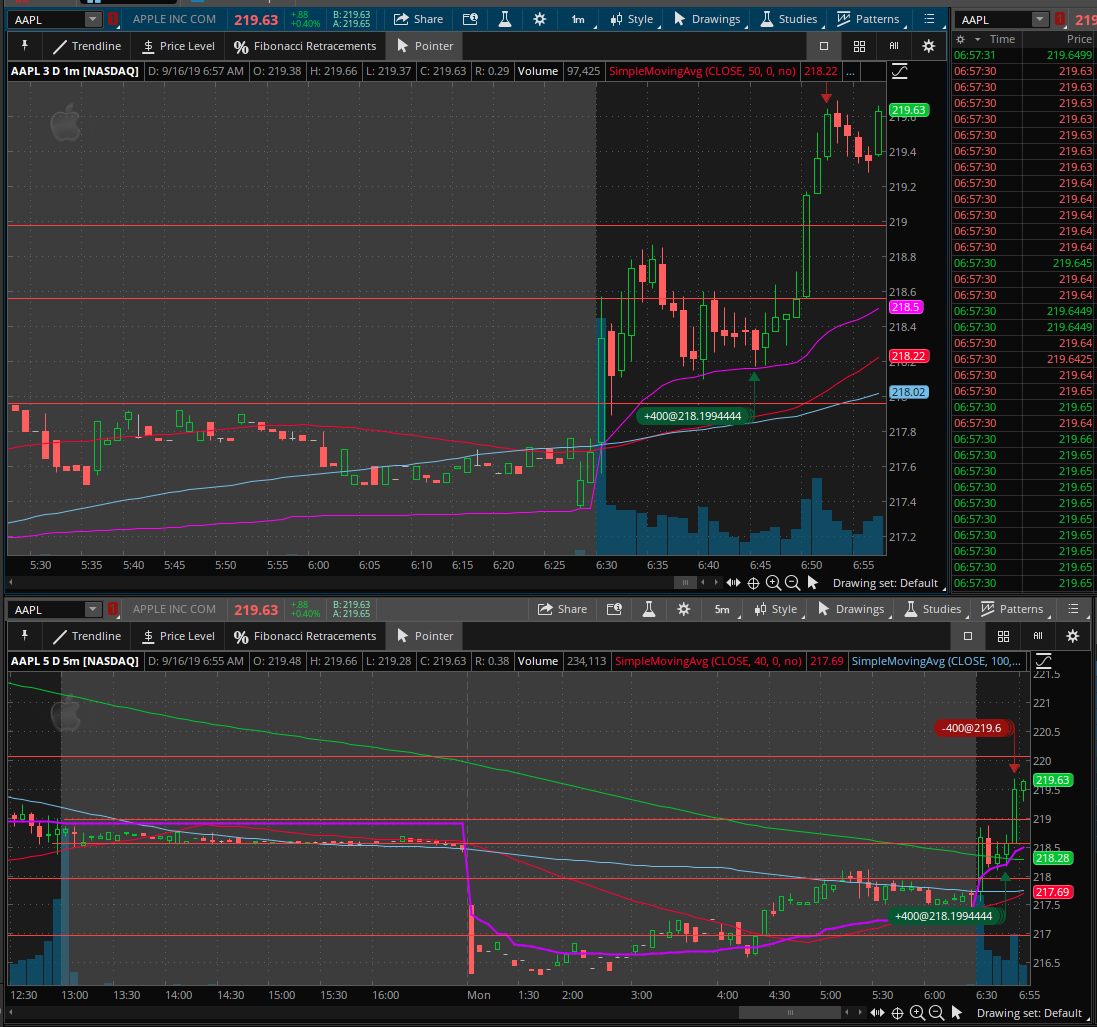Zoom in on the top chart
1097x1027 pixels.
pos(773,583)
